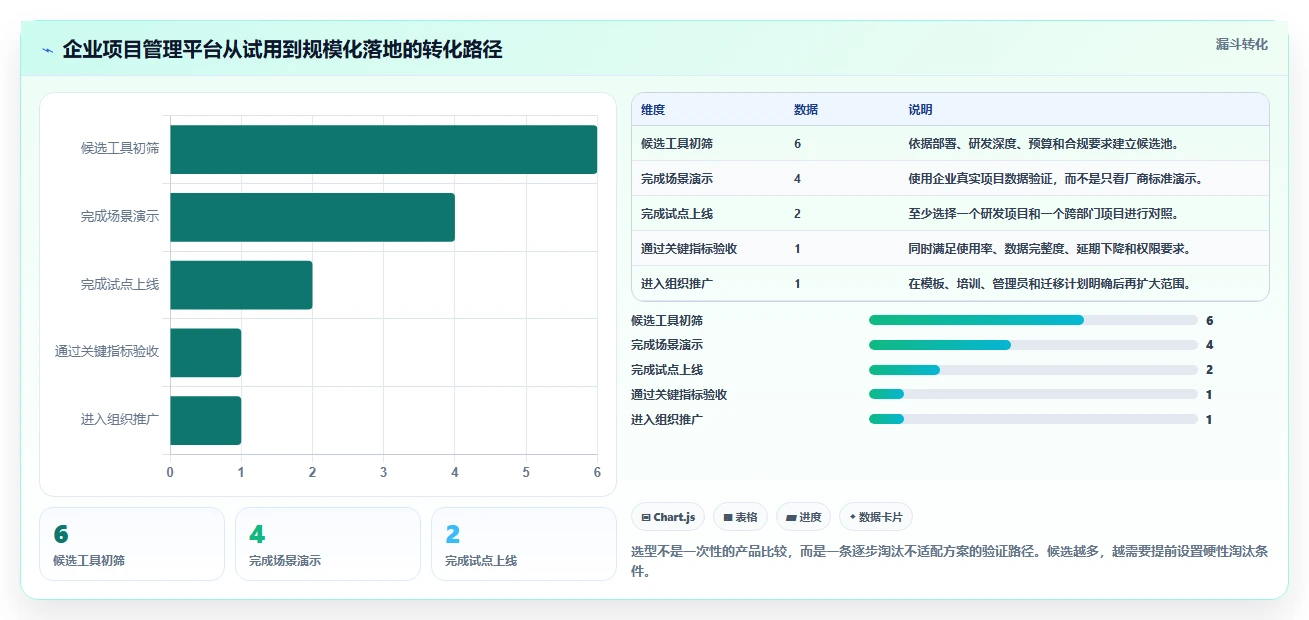Click the description starting 在模板、培训、管理员
This screenshot has height=620, width=1309.
pyautogui.click(x=1051, y=284)
